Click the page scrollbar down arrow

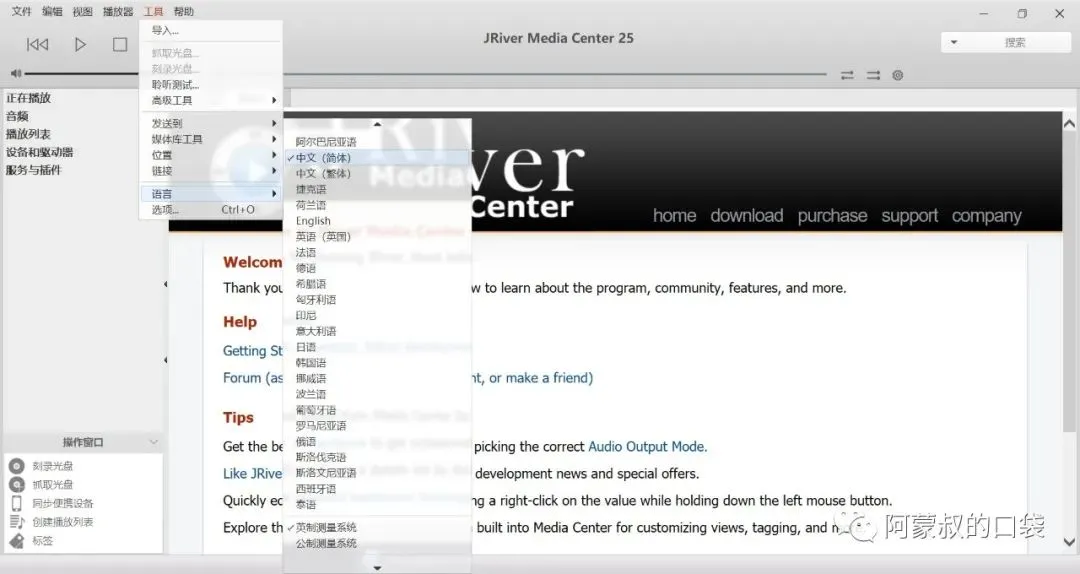tap(1069, 542)
